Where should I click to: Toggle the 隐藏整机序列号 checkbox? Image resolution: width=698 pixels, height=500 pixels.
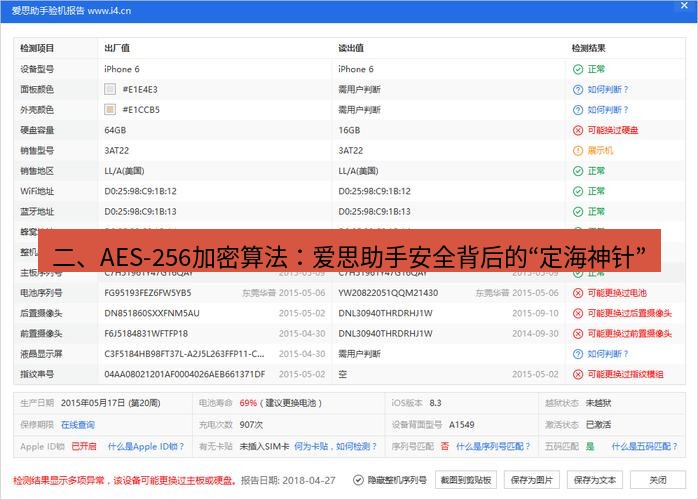pos(358,480)
